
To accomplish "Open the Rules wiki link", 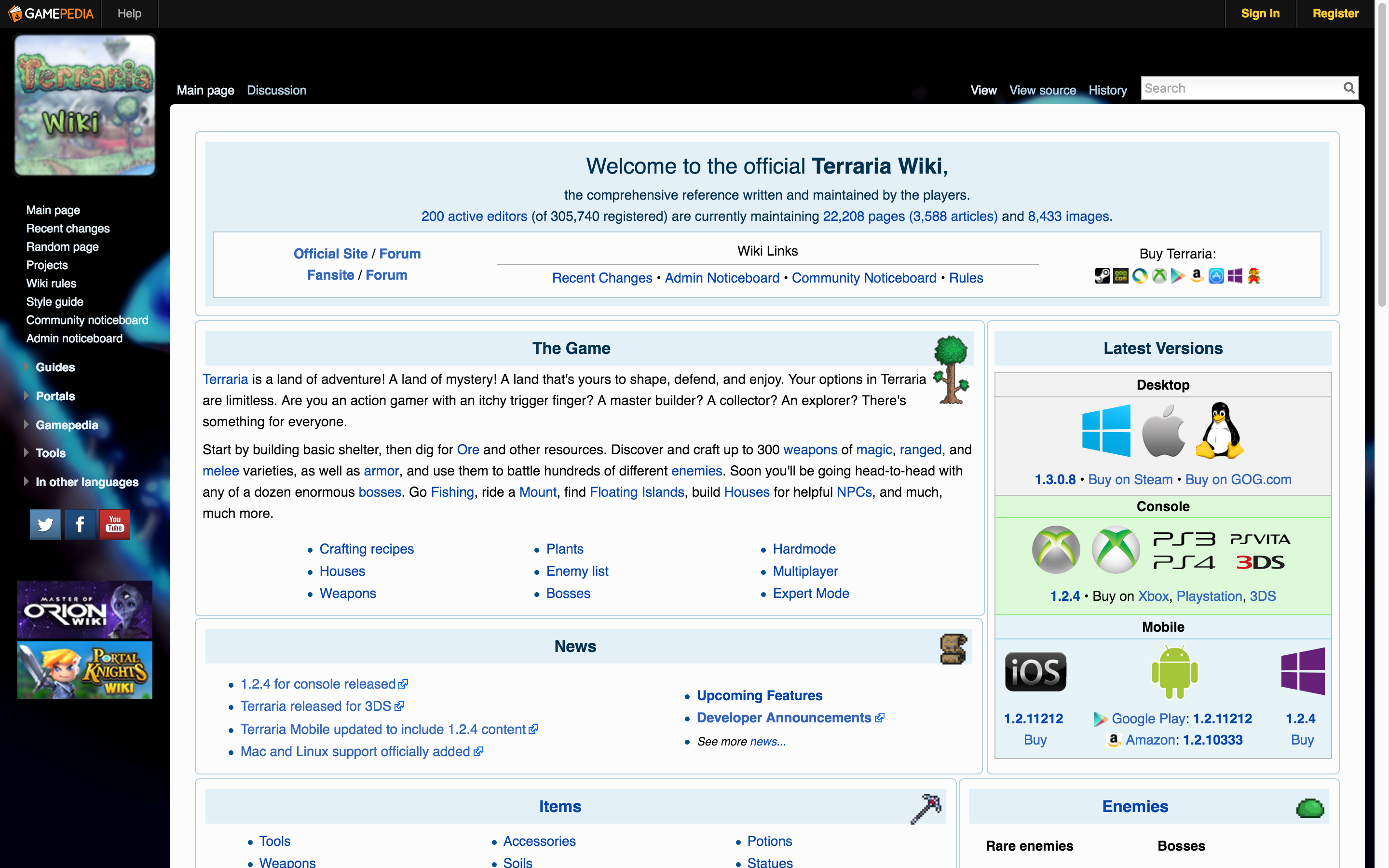I will pos(966,278).
